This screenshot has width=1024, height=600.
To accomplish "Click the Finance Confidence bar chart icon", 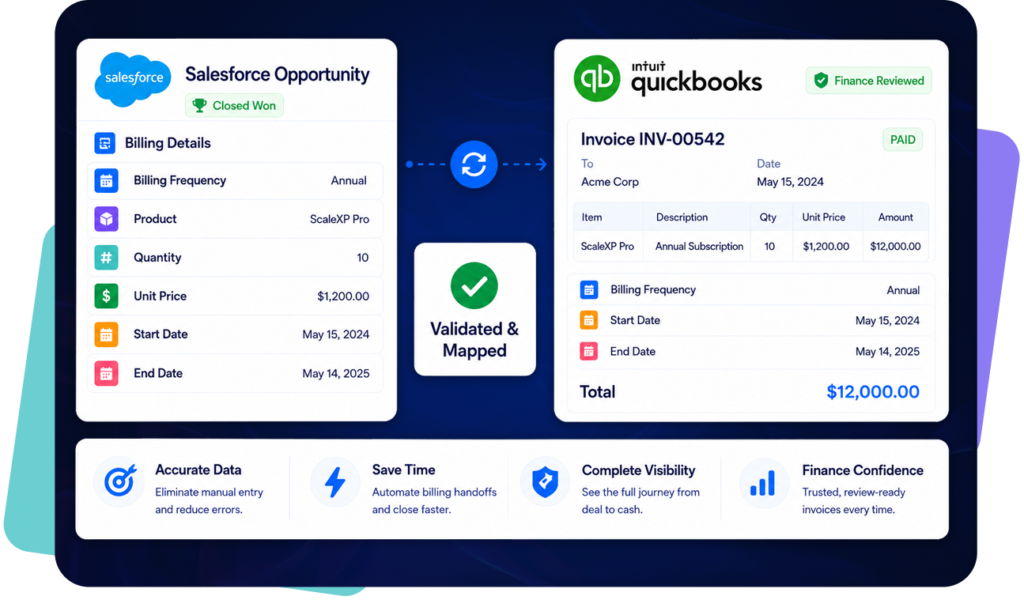I will click(x=763, y=483).
